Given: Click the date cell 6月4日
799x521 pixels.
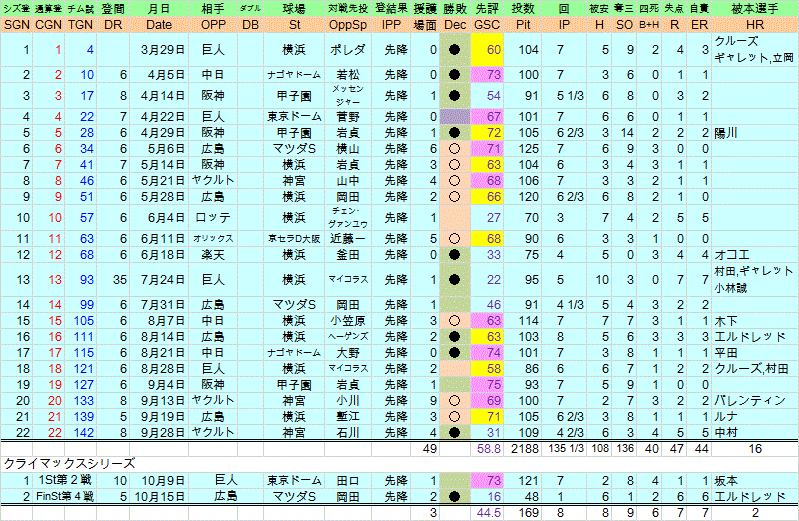Looking at the screenshot, I should pos(166,218).
